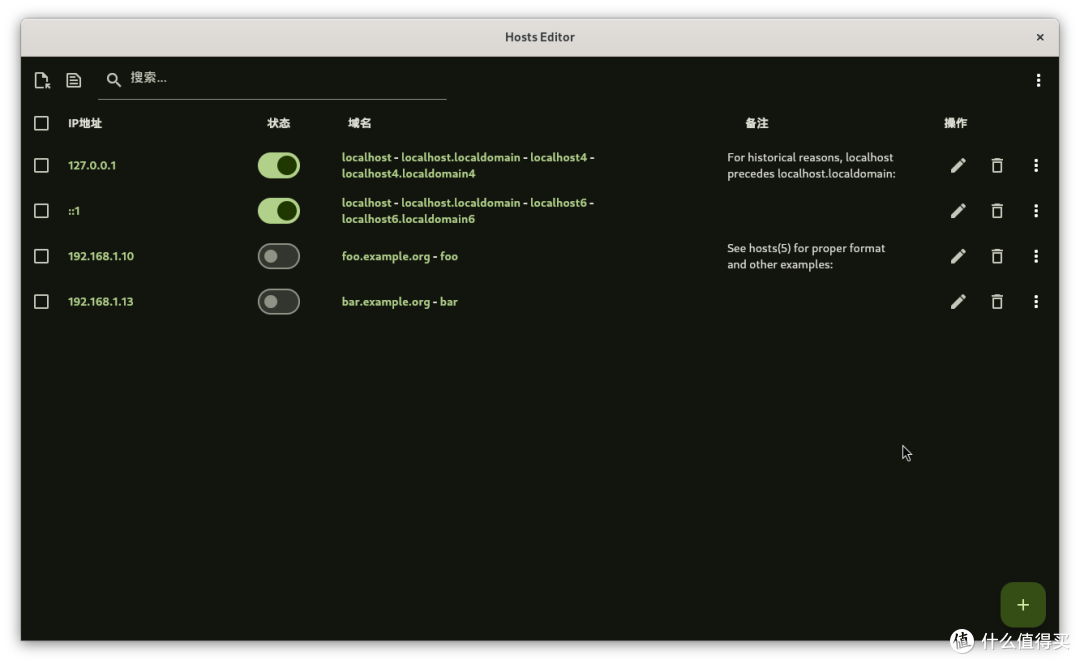The image size is (1080, 664).
Task: Check the select-all checkbox beside IP地址
Action: [41, 123]
